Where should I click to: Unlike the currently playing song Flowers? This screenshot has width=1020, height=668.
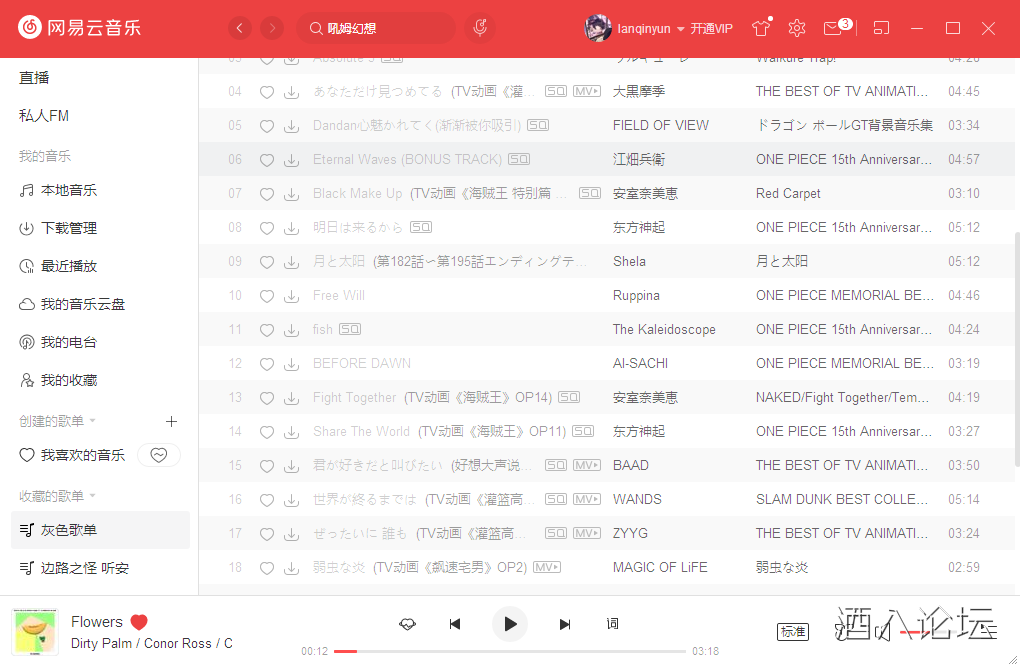pos(137,621)
